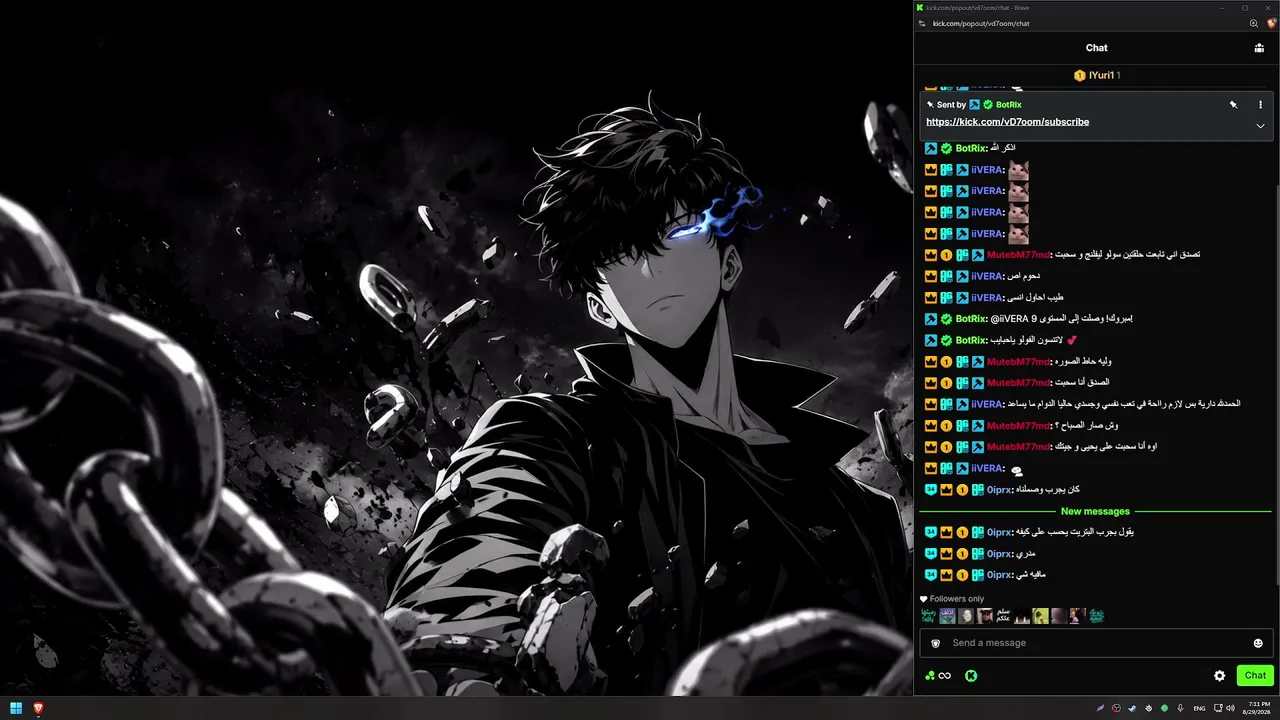Click iiVERA name in 'دحوم اص' message
Screen dimensions: 1280x720
click(x=986, y=276)
